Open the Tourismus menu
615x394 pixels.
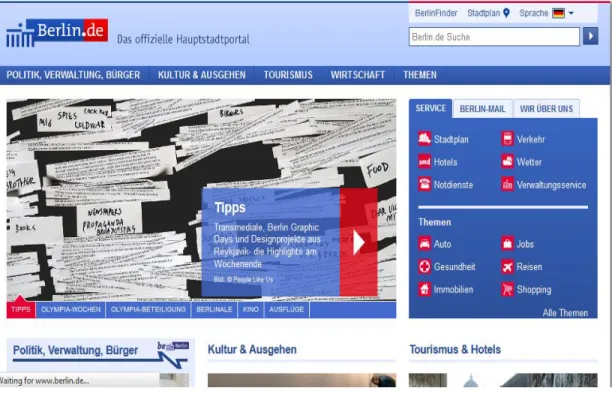pos(289,75)
